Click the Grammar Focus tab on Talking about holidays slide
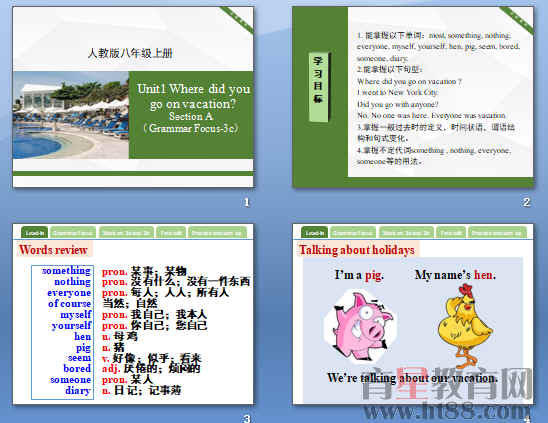Screen dimensions: 548x423 click(353, 232)
